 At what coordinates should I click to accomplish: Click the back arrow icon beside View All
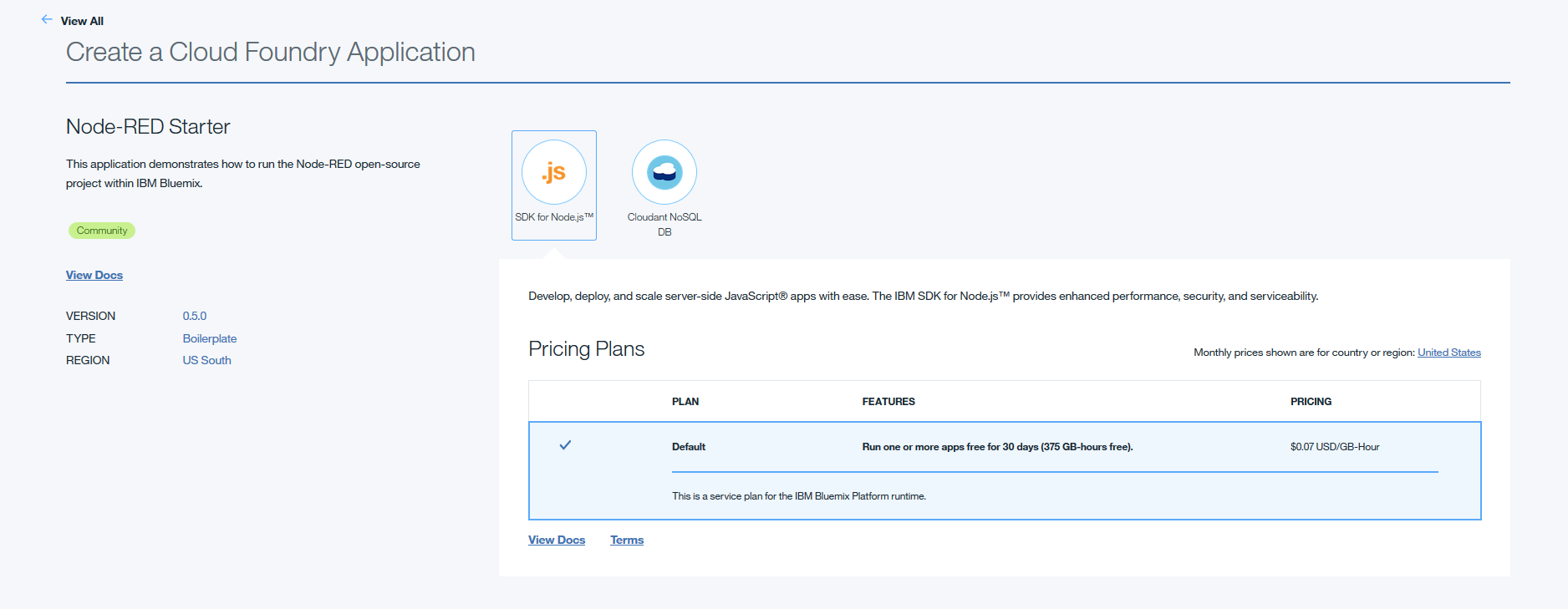pos(47,19)
